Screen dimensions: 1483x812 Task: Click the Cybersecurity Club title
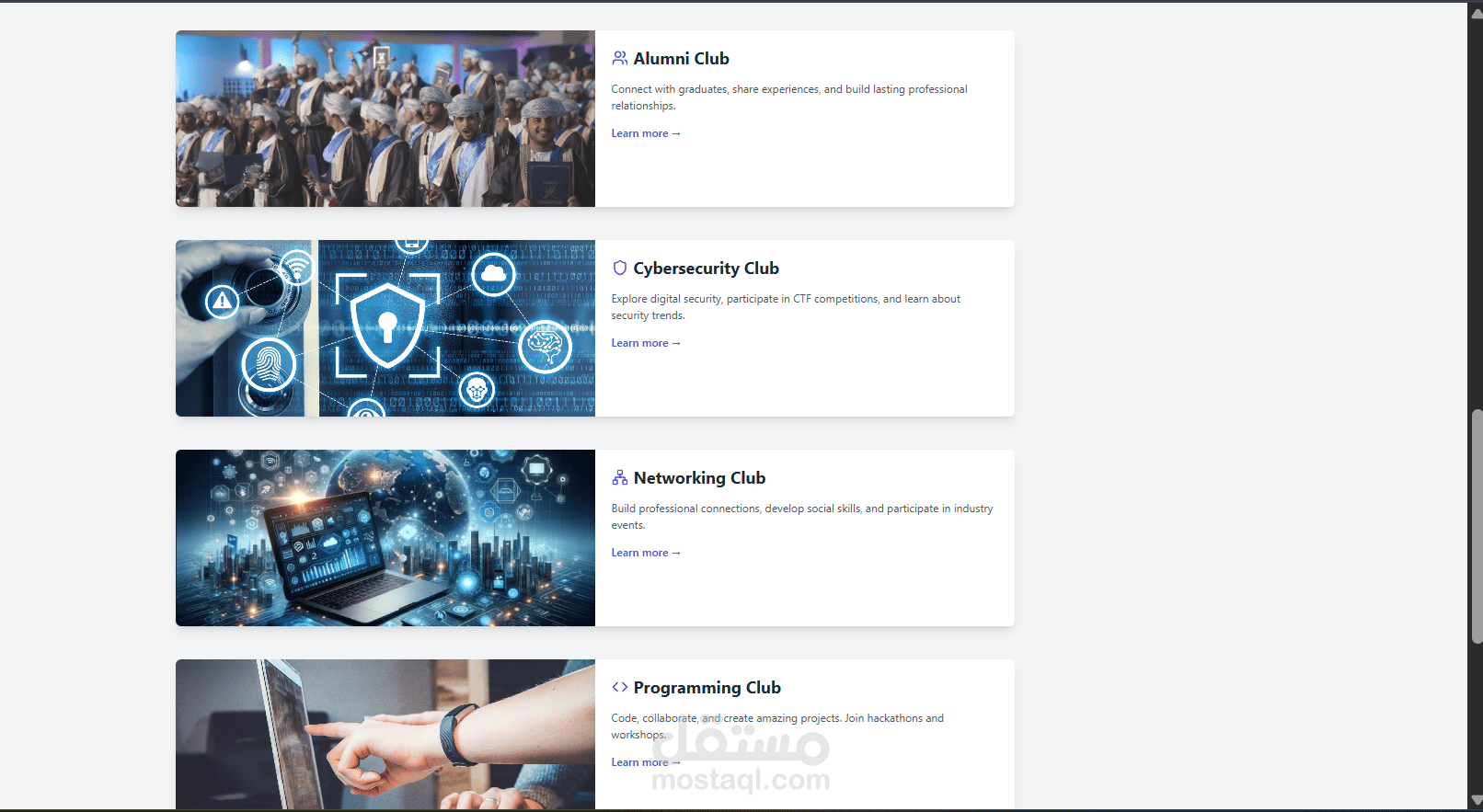pos(706,268)
